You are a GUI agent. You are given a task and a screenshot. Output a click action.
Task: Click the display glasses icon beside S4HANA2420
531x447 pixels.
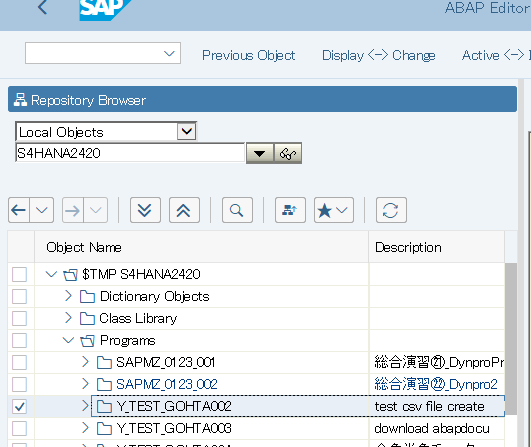[x=288, y=154]
